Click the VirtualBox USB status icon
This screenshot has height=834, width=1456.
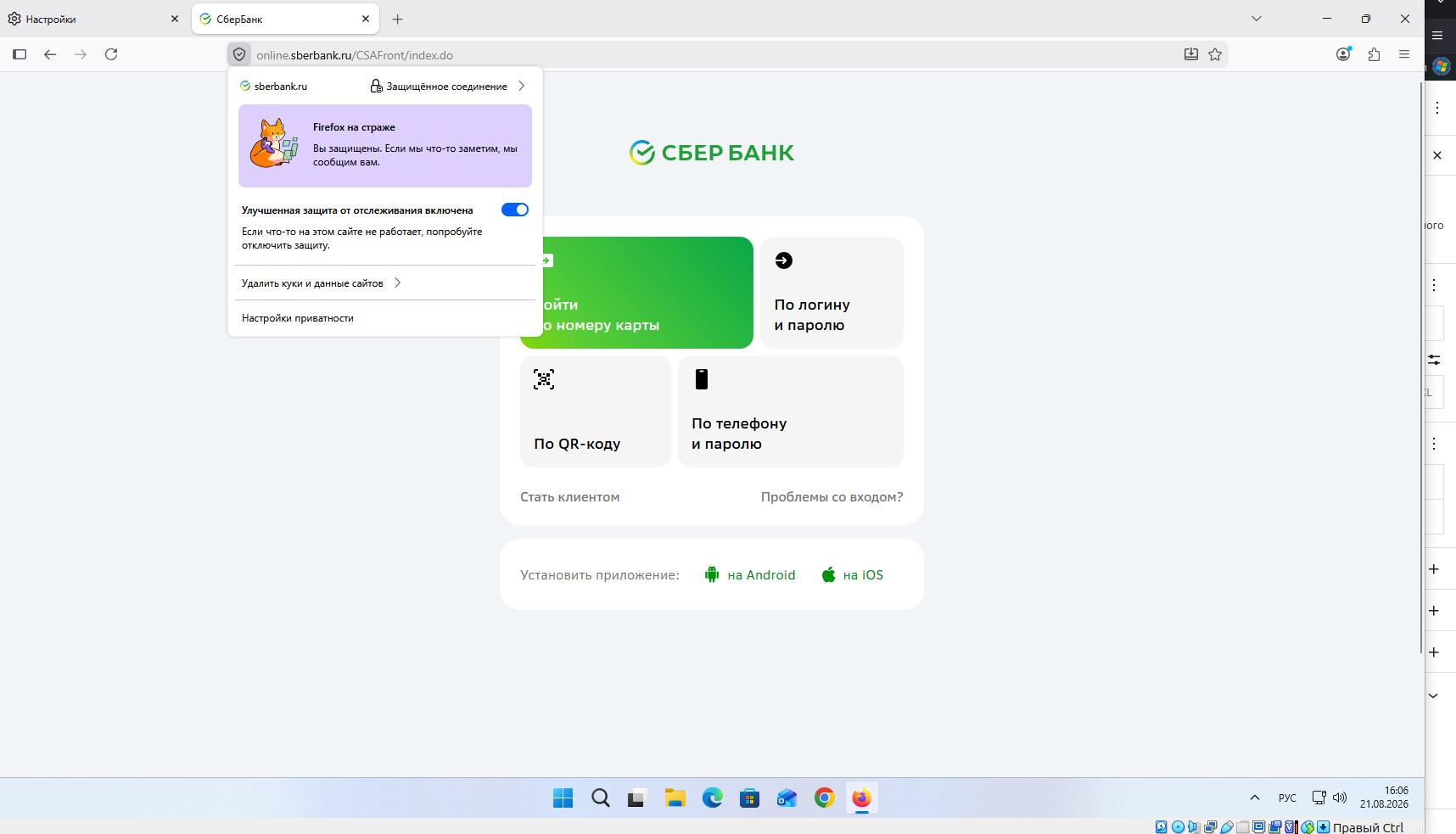(x=1226, y=827)
